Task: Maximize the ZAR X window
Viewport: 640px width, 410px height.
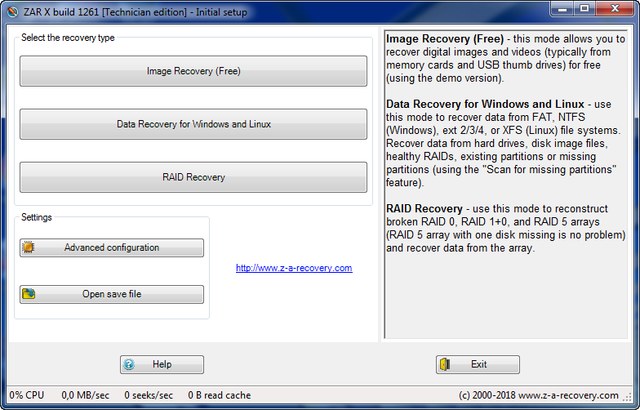Action: pyautogui.click(x=584, y=8)
